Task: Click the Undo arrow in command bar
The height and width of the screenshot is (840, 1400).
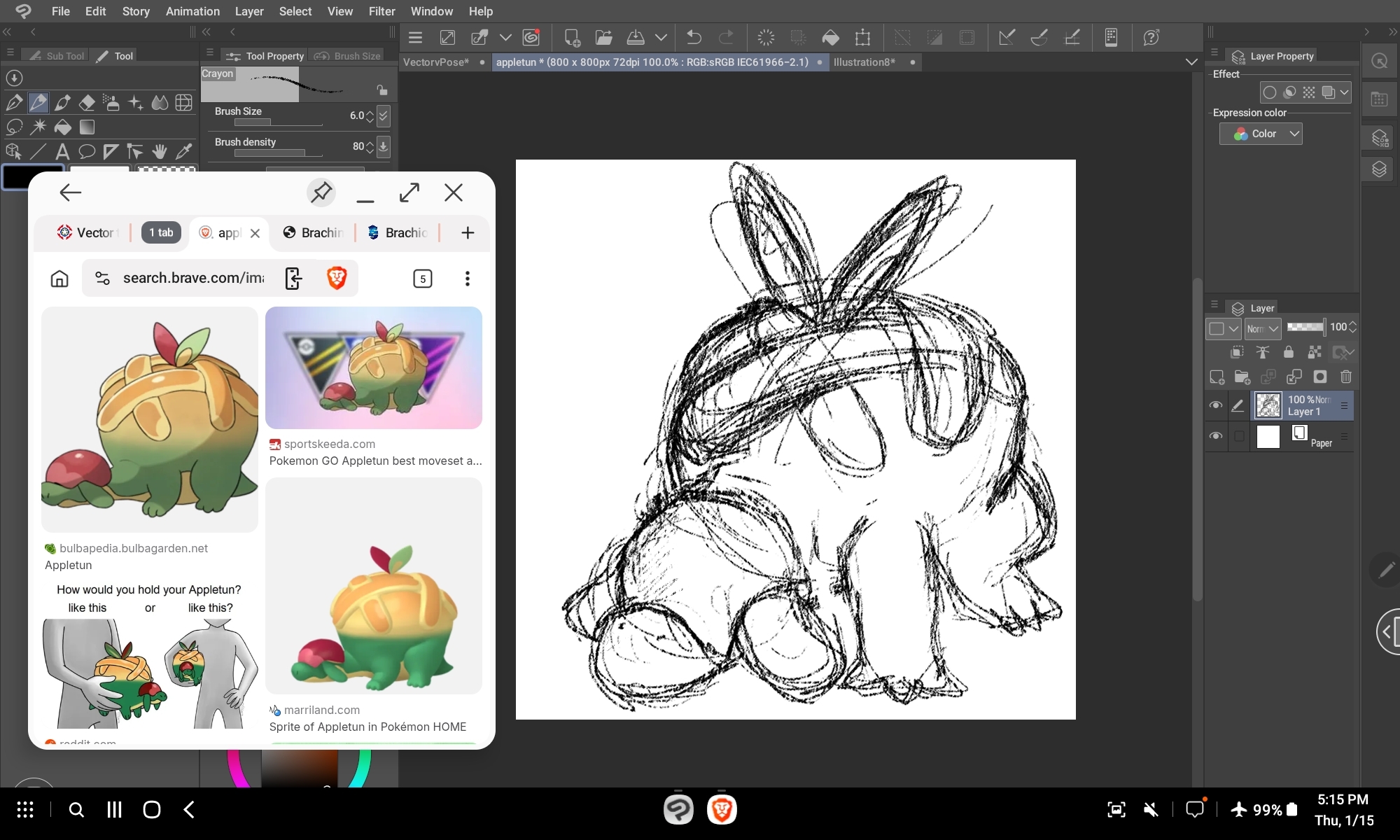Action: pos(694,37)
